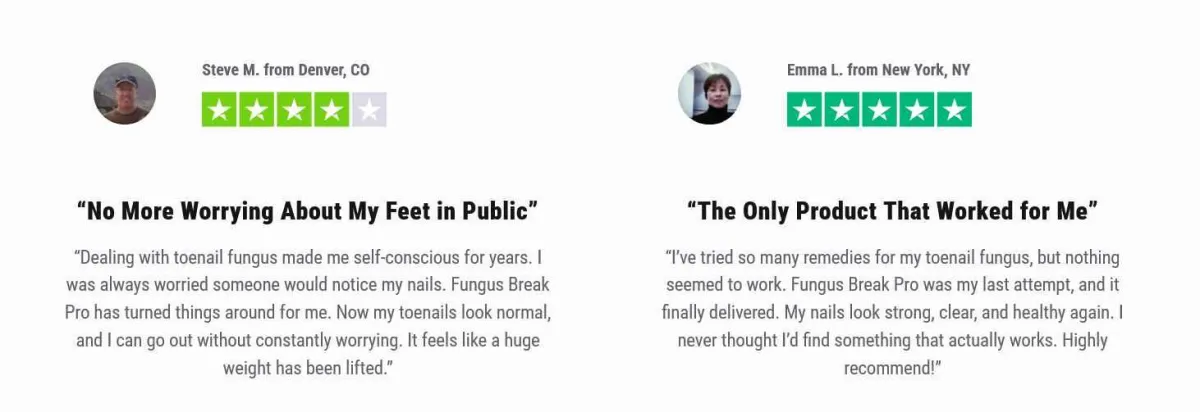1200x412 pixels.
Task: Click Emma L.'s round profile photo
Action: click(710, 93)
